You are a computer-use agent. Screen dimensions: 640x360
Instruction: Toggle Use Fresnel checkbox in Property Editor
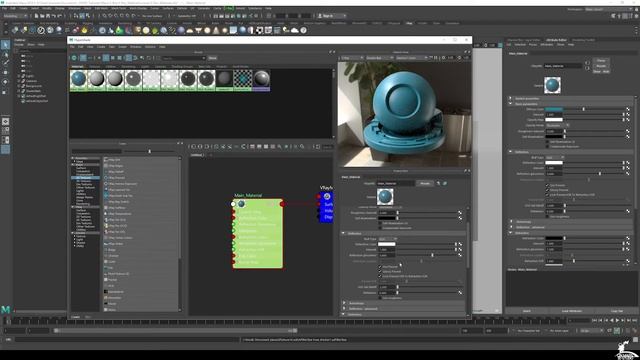pyautogui.click(x=380, y=267)
